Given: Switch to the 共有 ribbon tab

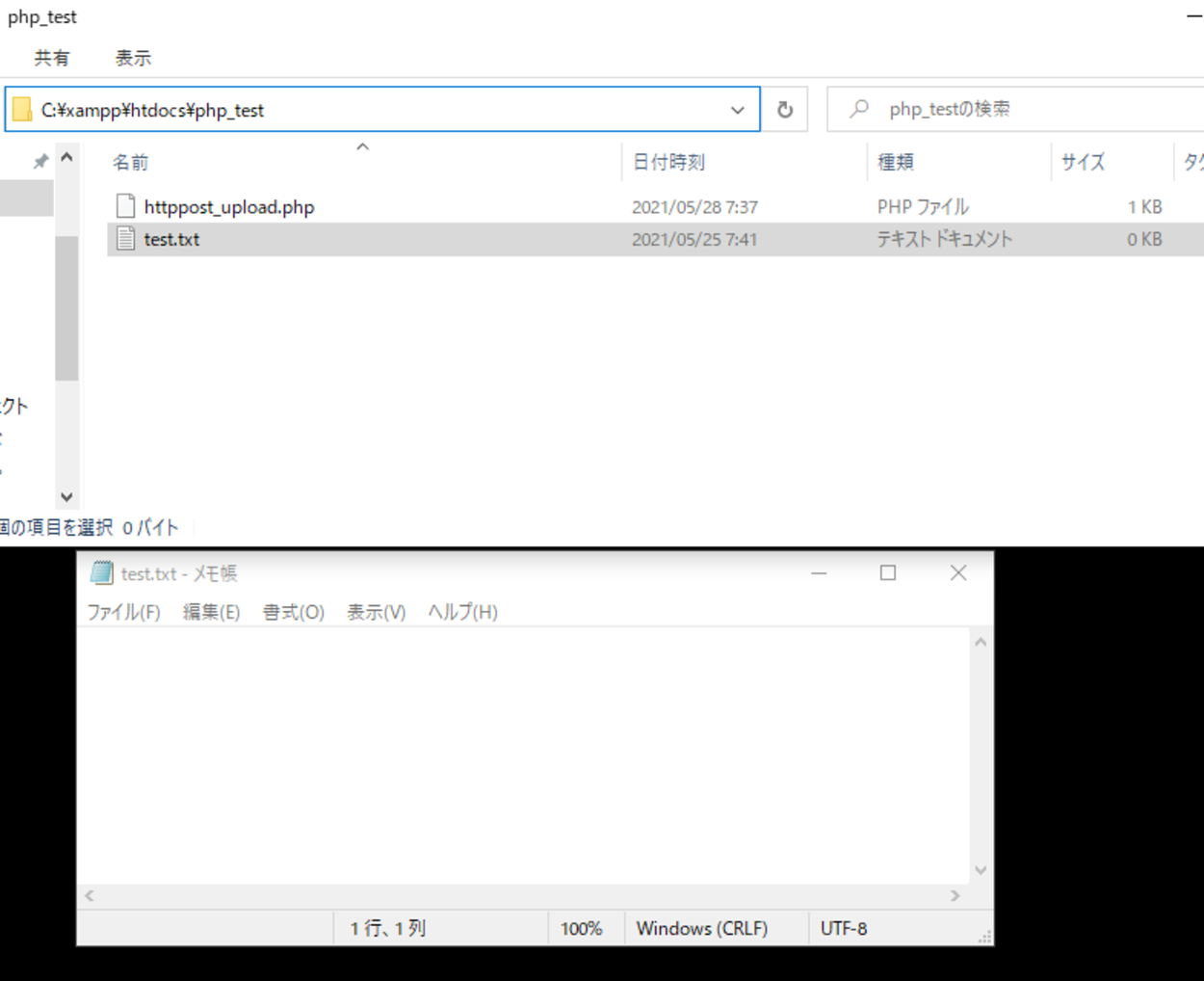Looking at the screenshot, I should pyautogui.click(x=53, y=58).
